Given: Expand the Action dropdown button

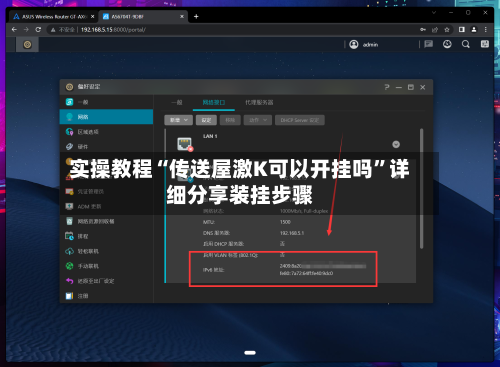Looking at the screenshot, I should click(258, 120).
